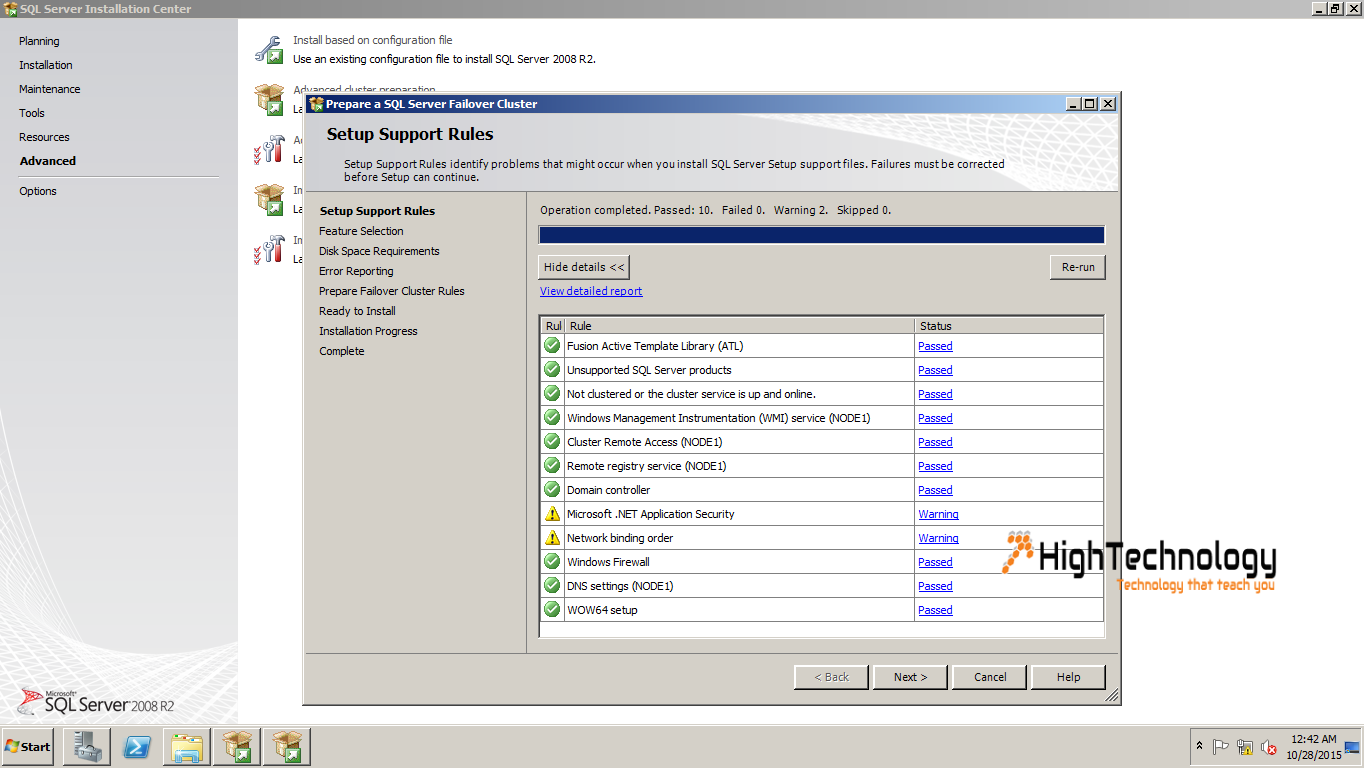
Task: Open Windows Explorer from the taskbar
Action: click(187, 747)
